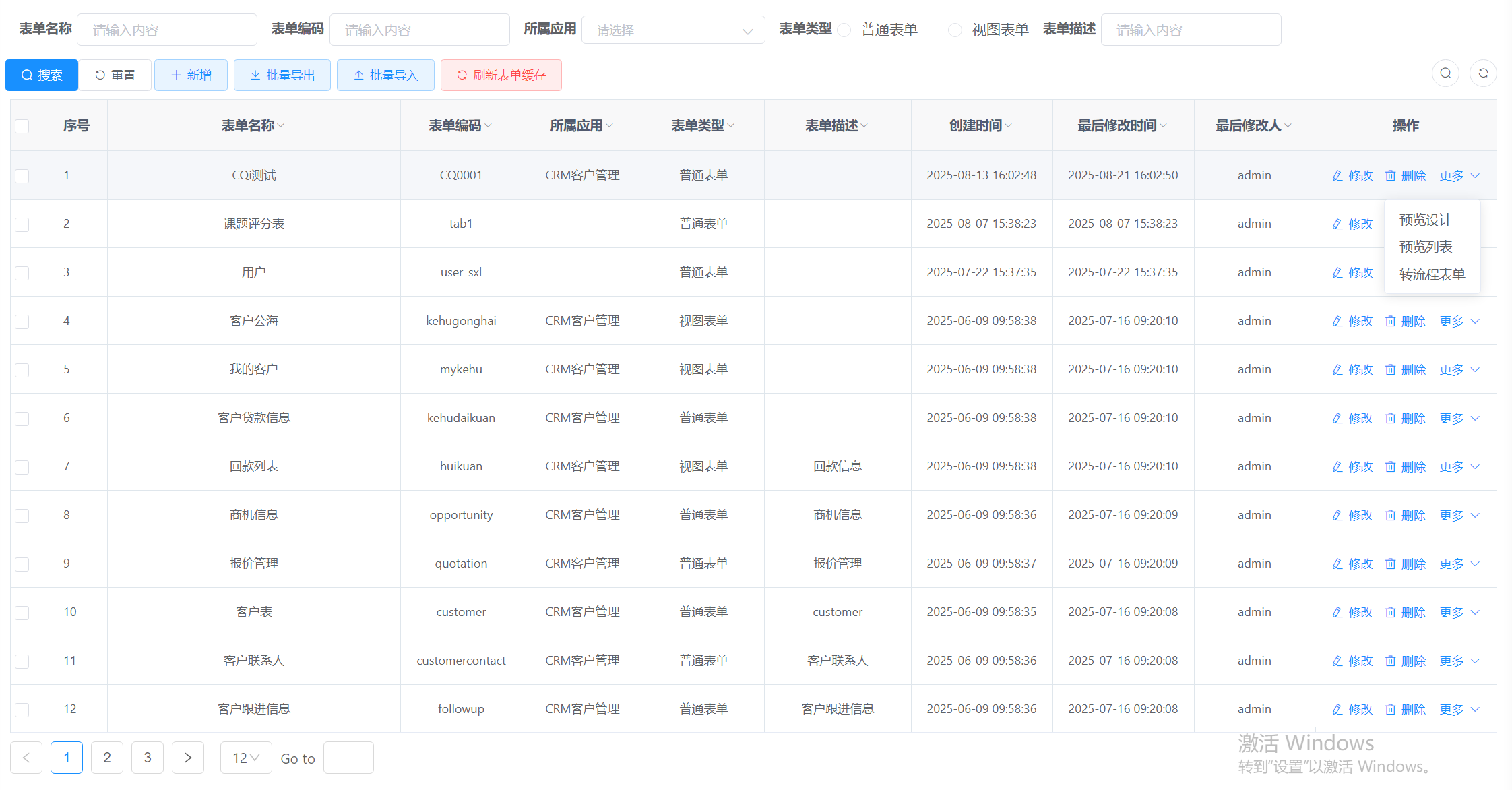Click the 表单名称 search input field

(167, 30)
